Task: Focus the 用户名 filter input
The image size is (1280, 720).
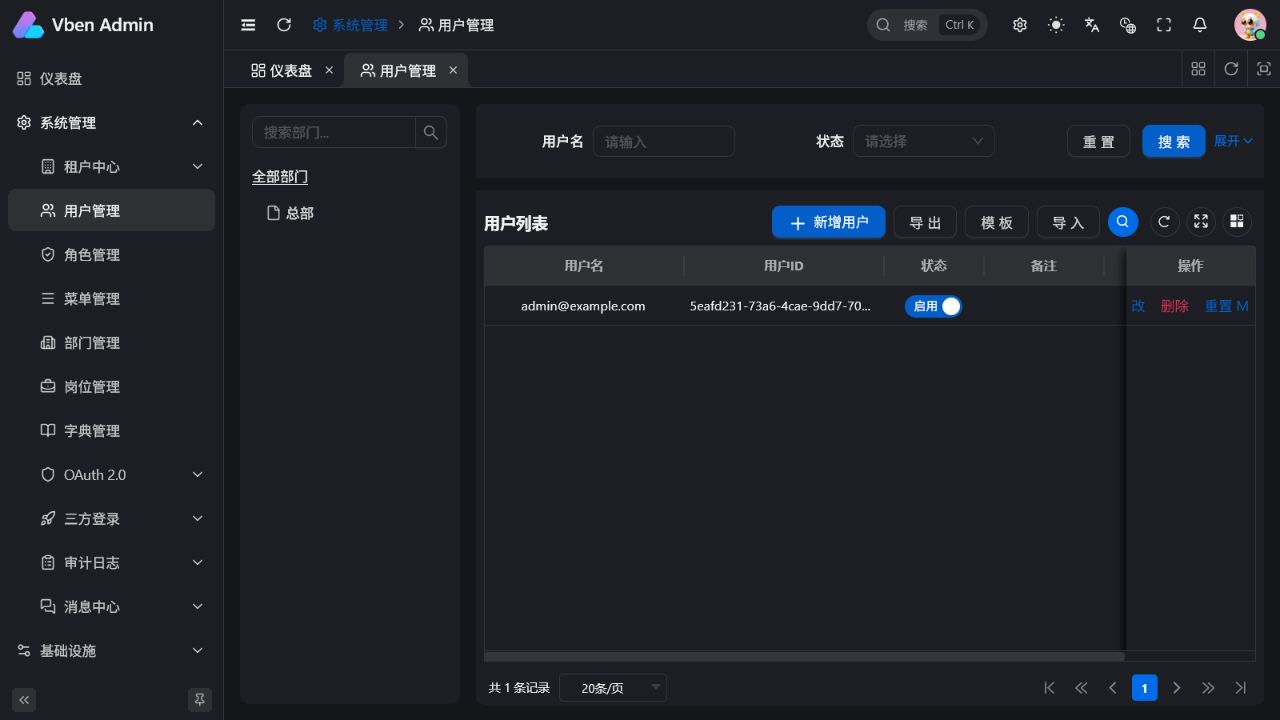Action: point(664,141)
